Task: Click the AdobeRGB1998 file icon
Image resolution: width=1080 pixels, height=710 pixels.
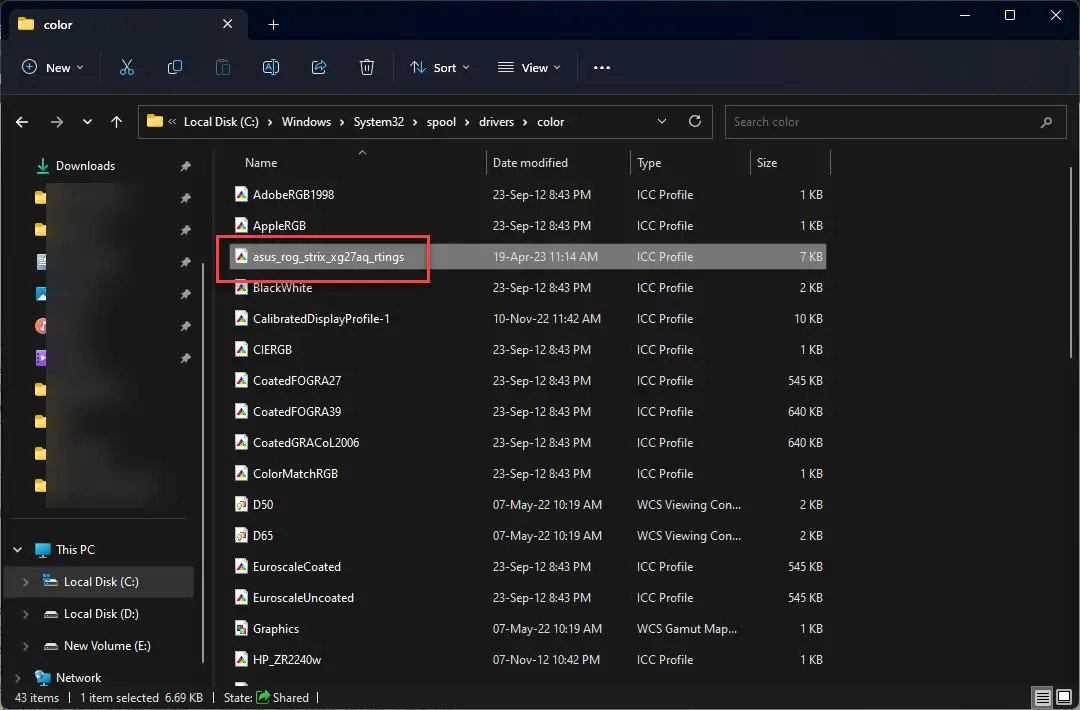Action: click(x=241, y=194)
